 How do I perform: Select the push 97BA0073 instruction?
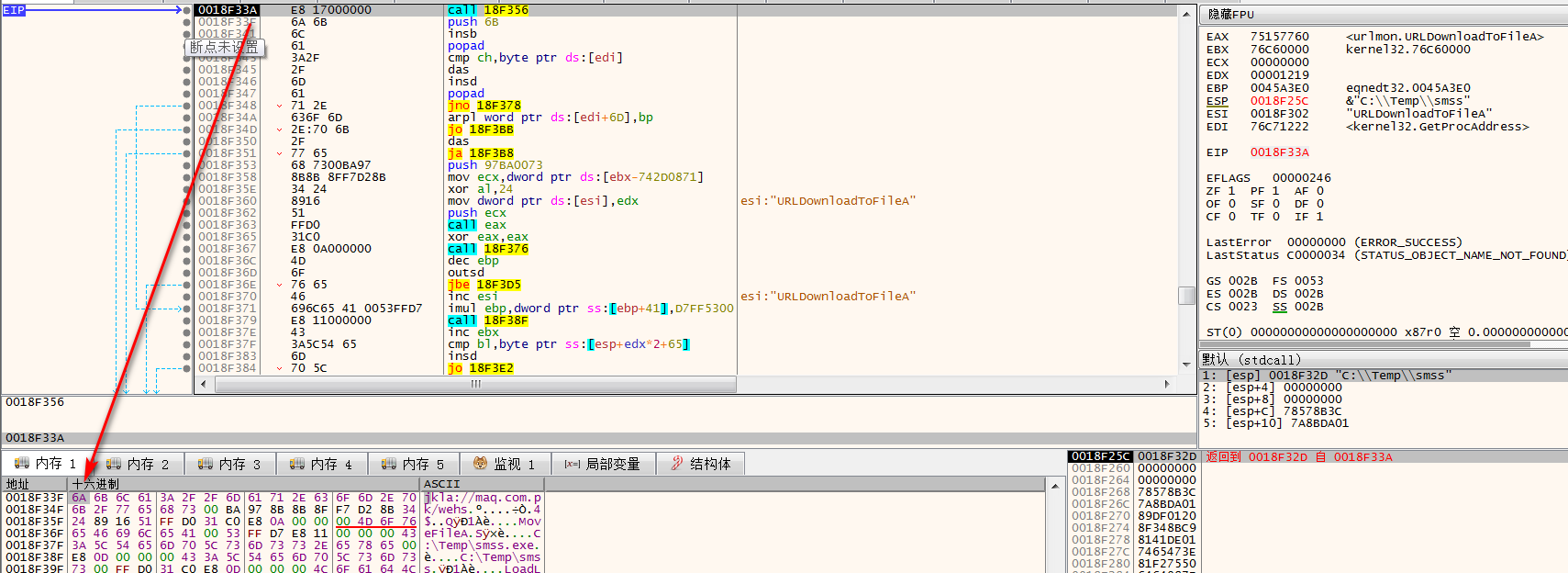(x=495, y=165)
